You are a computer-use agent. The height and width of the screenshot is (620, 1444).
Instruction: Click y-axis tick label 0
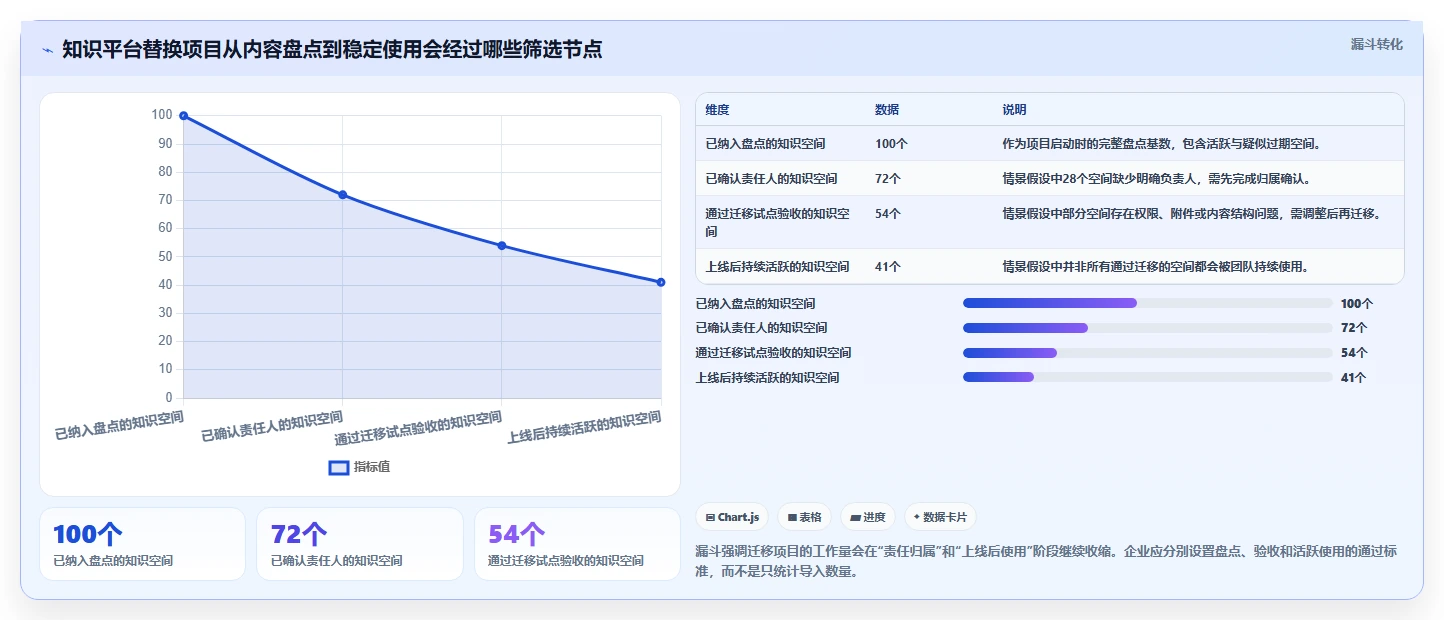tap(169, 398)
